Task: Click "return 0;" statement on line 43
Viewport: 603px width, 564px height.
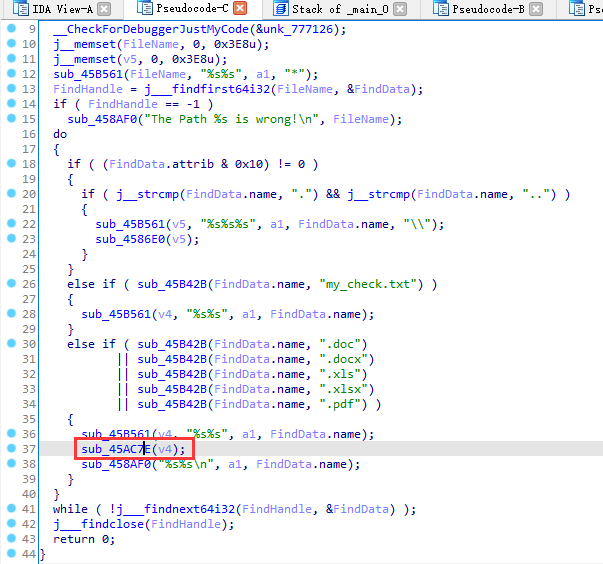Action: point(84,539)
